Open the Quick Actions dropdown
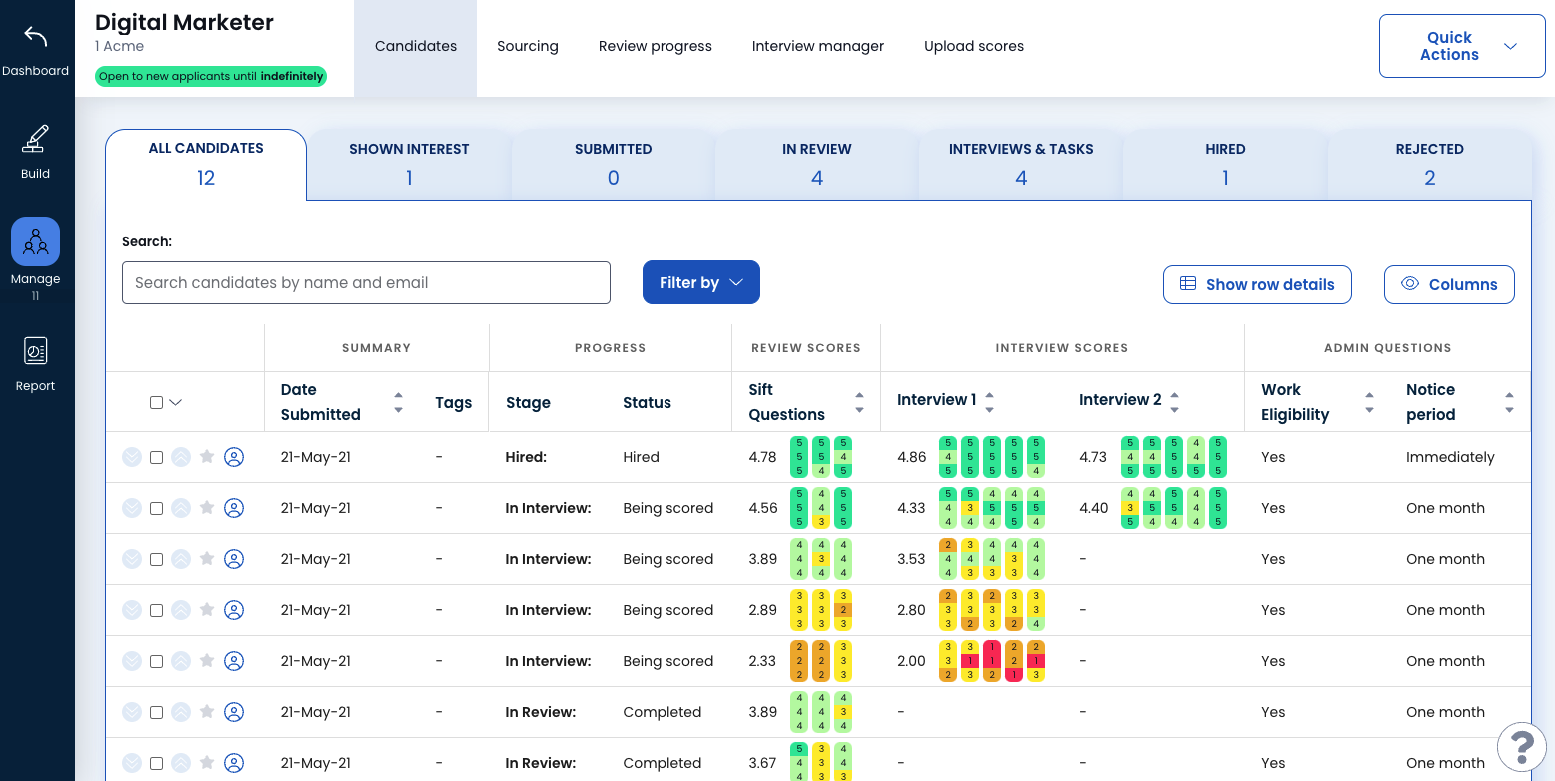The image size is (1555, 781). (1461, 45)
